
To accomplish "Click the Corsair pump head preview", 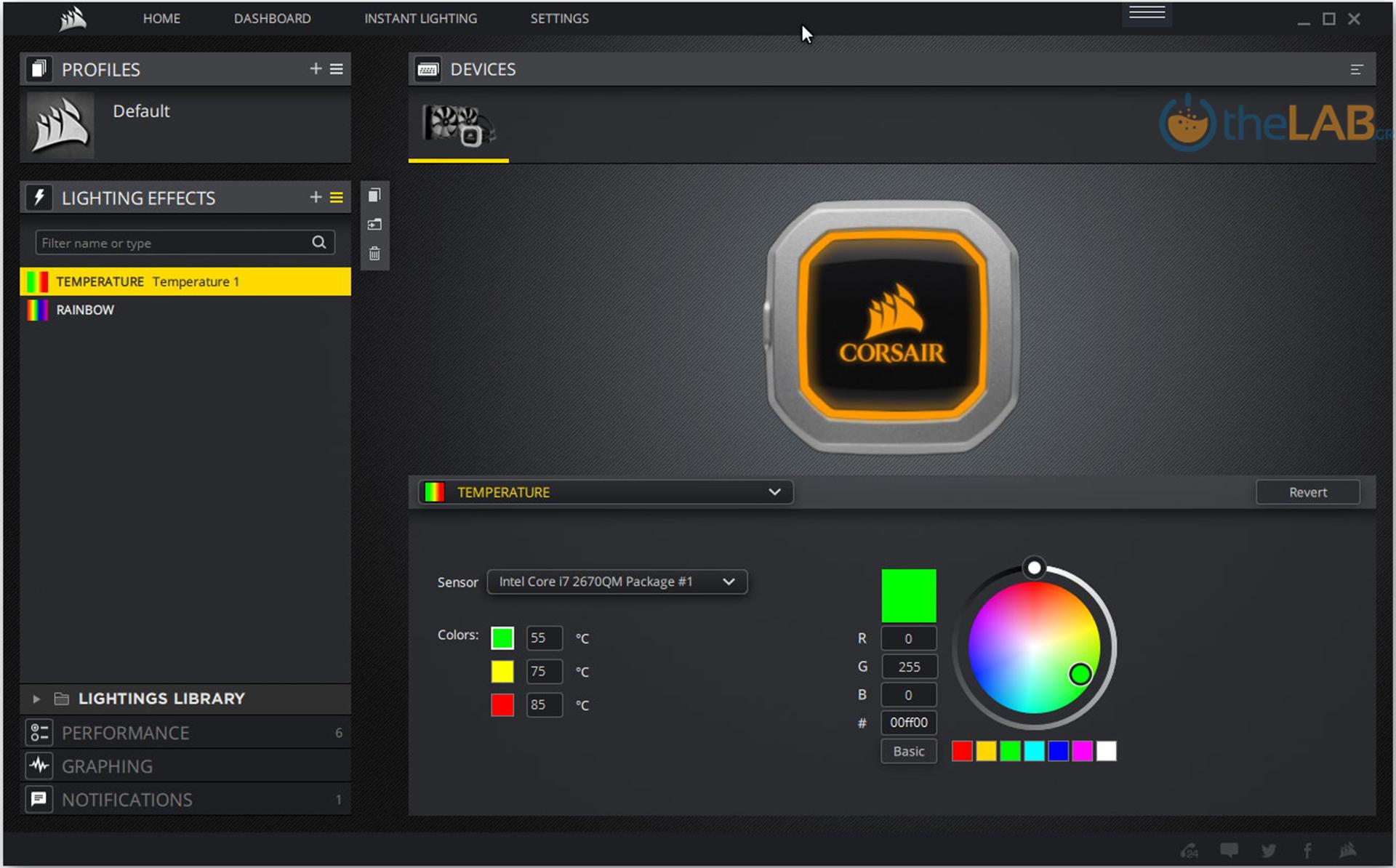I will tap(892, 326).
